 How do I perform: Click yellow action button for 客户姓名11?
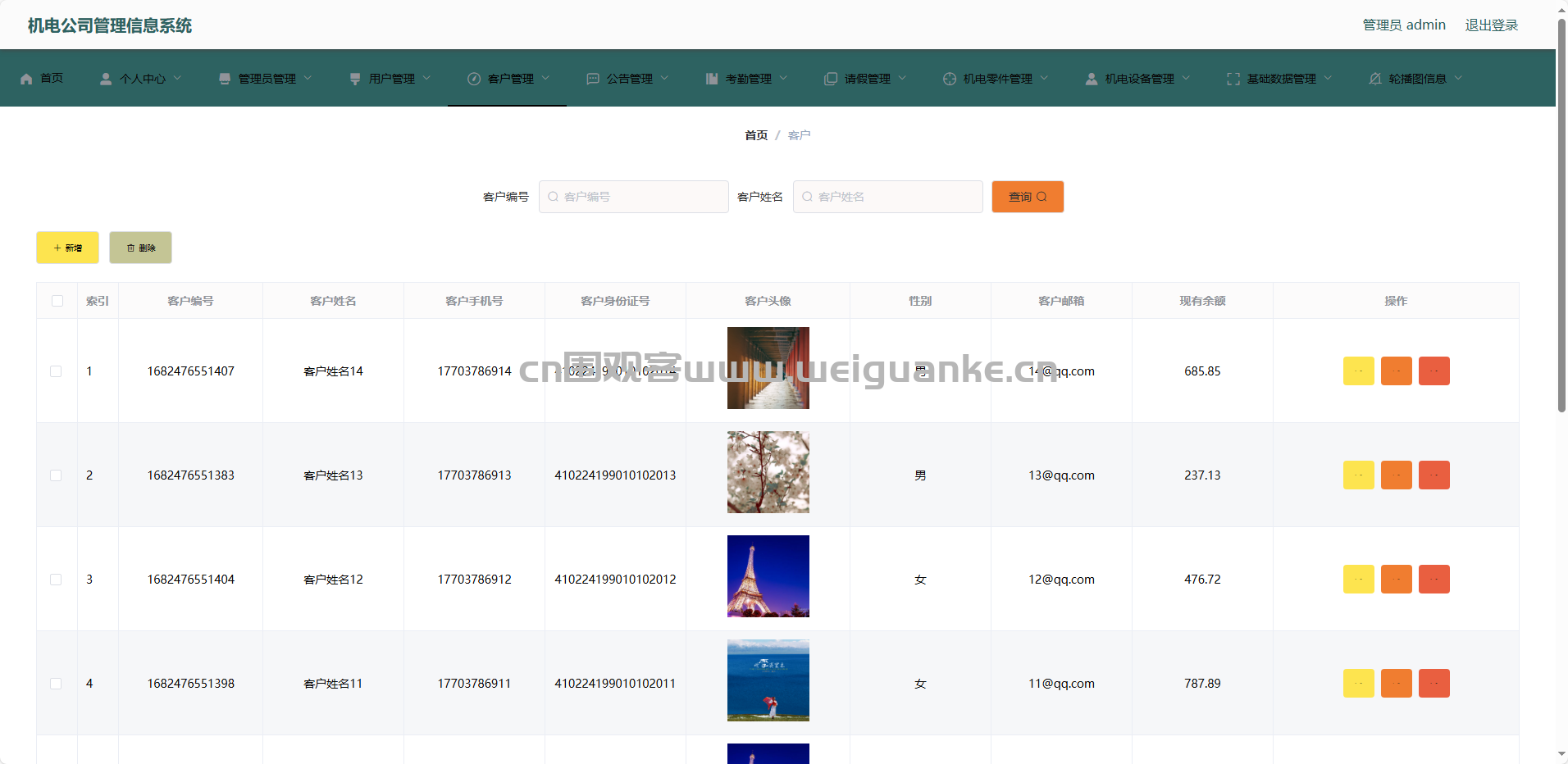click(x=1359, y=684)
